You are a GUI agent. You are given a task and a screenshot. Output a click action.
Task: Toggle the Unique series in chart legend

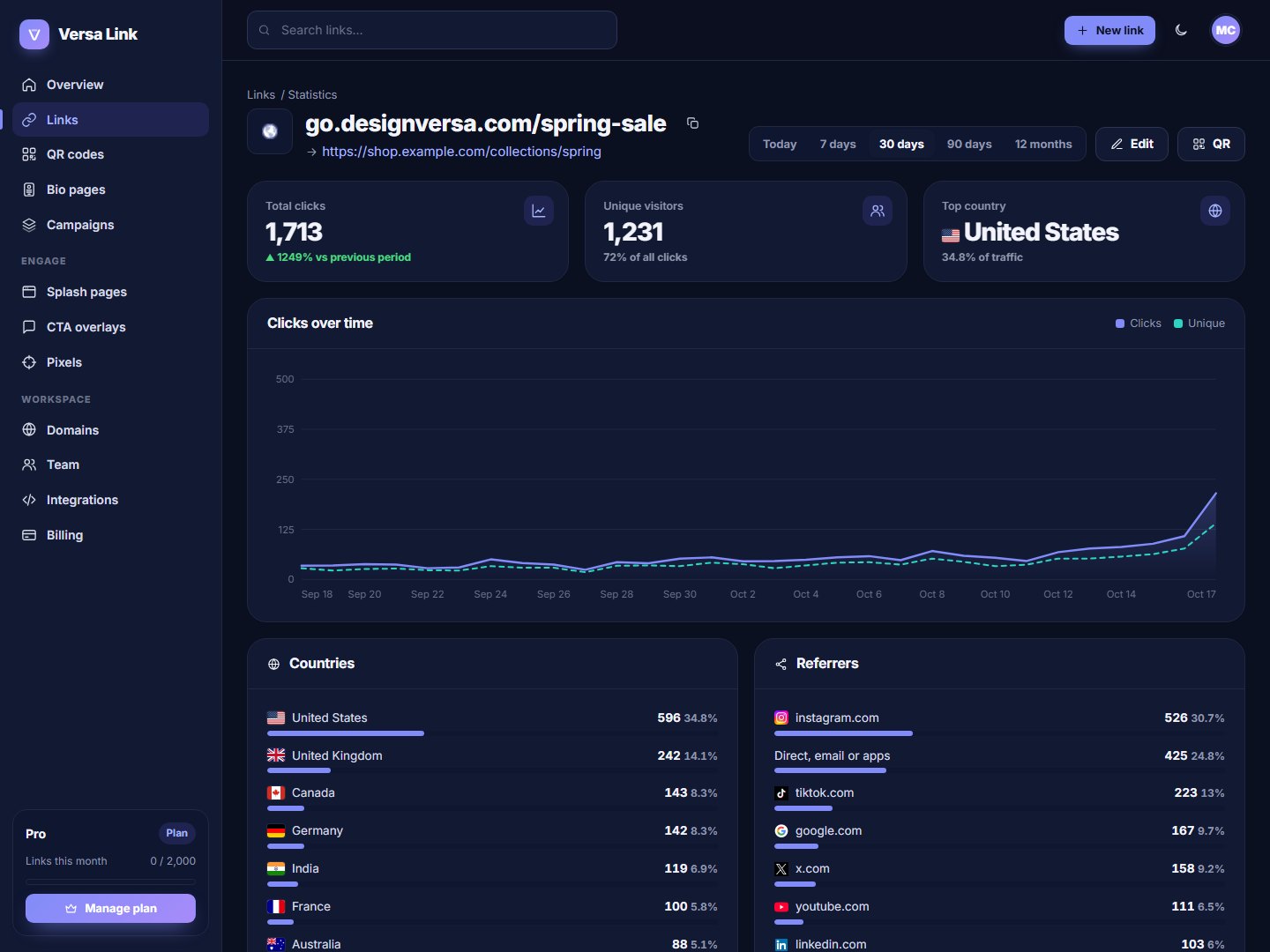click(1199, 324)
